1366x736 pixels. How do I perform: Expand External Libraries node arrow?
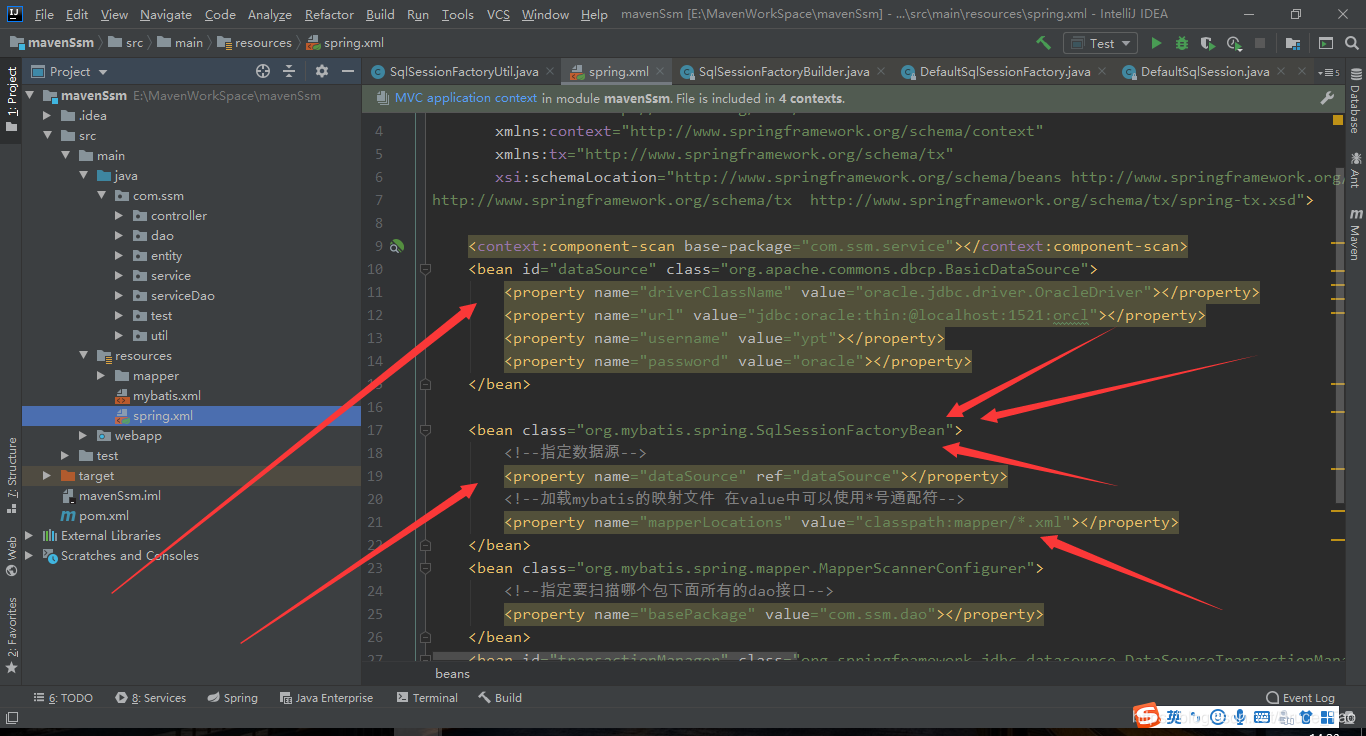click(x=30, y=536)
